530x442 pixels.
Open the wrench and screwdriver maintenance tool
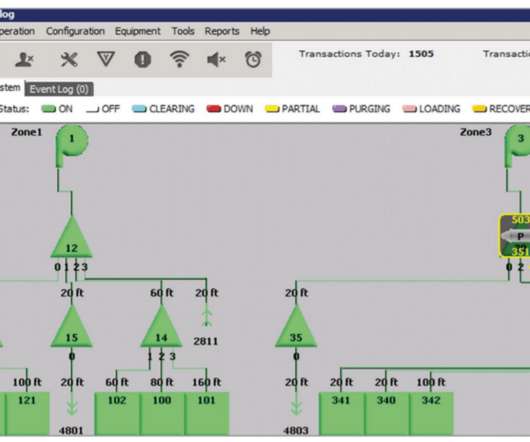tap(69, 60)
